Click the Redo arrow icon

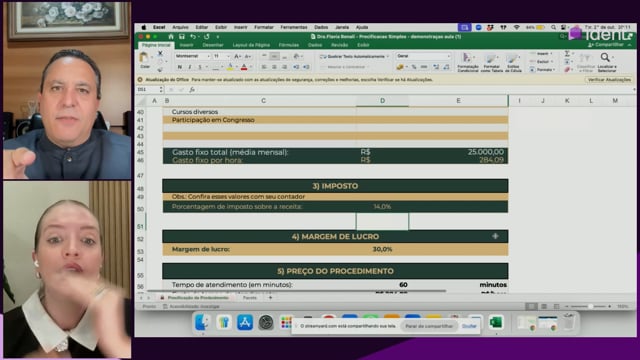(x=207, y=37)
